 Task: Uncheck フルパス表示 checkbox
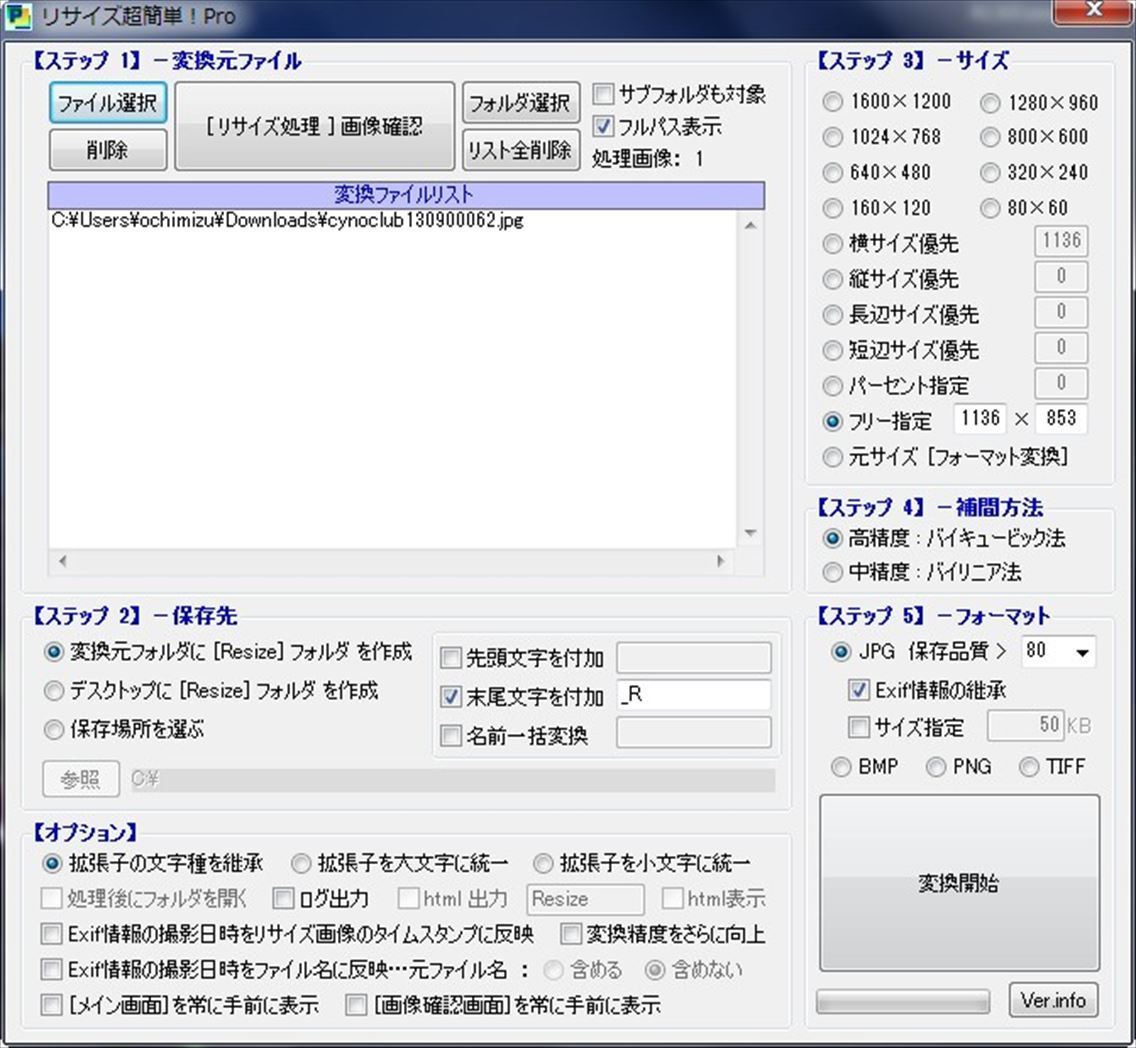click(603, 127)
